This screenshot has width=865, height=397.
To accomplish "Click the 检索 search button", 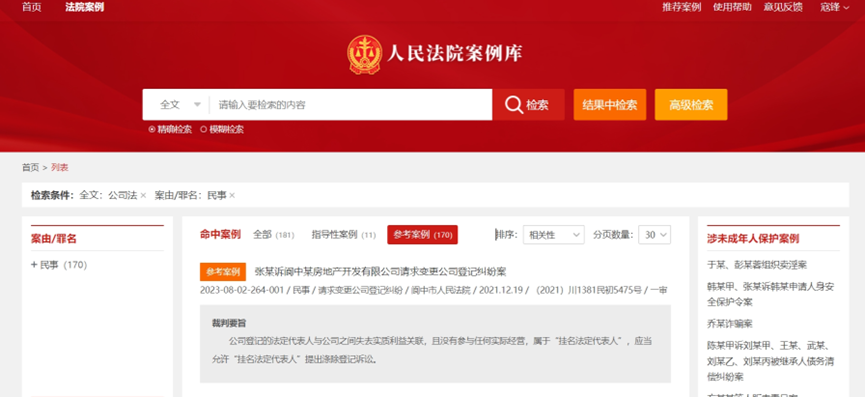I will 528,105.
